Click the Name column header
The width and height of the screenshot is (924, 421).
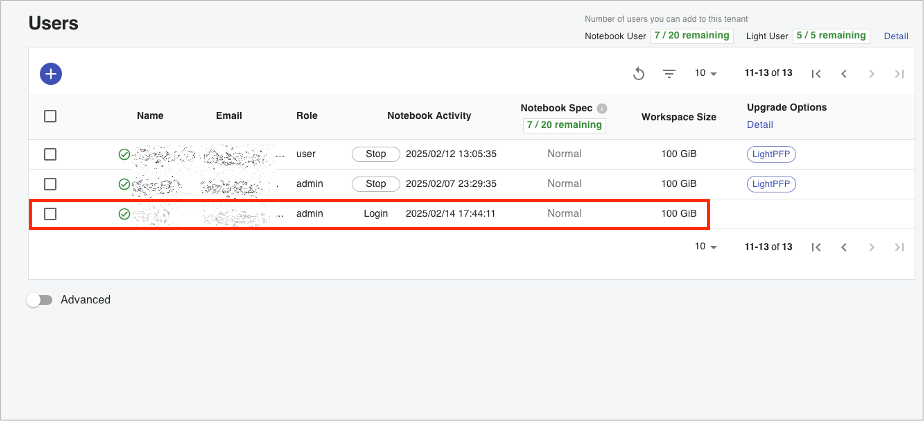150,116
